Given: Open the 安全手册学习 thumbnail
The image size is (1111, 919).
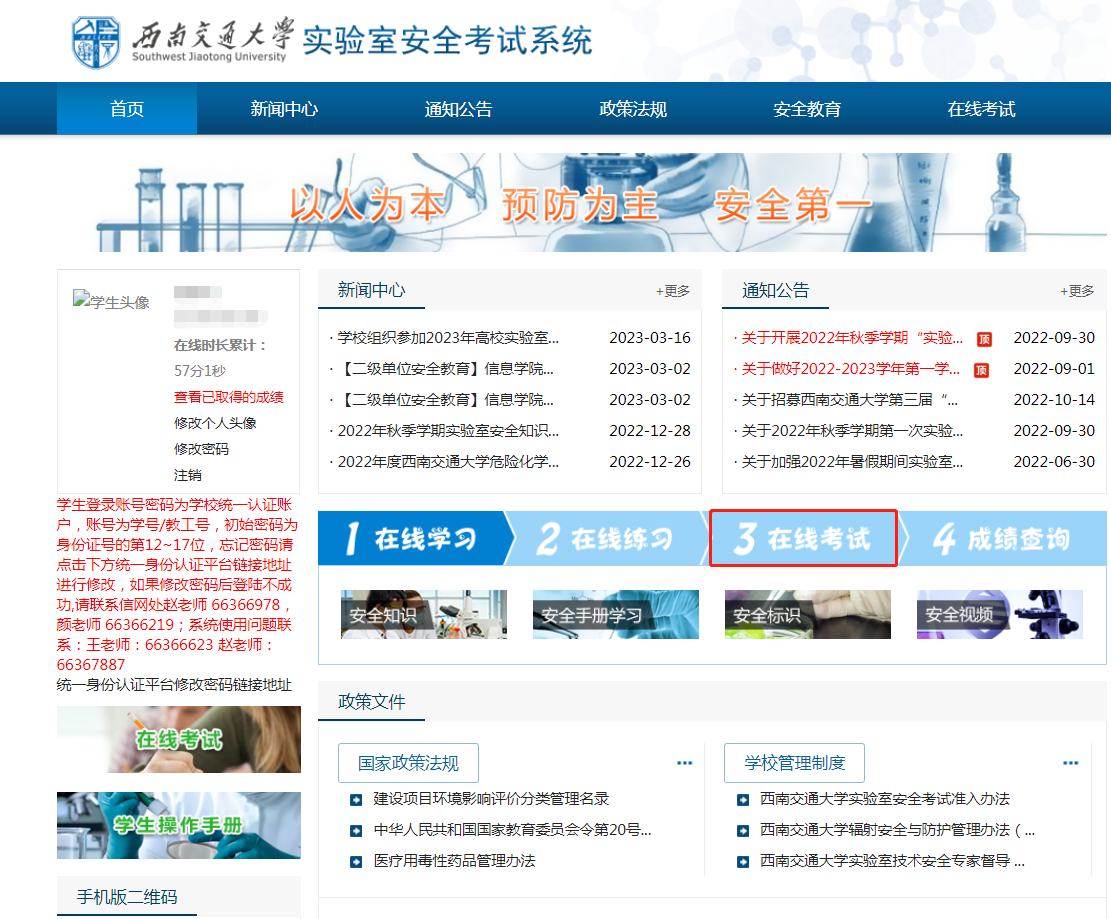Looking at the screenshot, I should [x=615, y=614].
